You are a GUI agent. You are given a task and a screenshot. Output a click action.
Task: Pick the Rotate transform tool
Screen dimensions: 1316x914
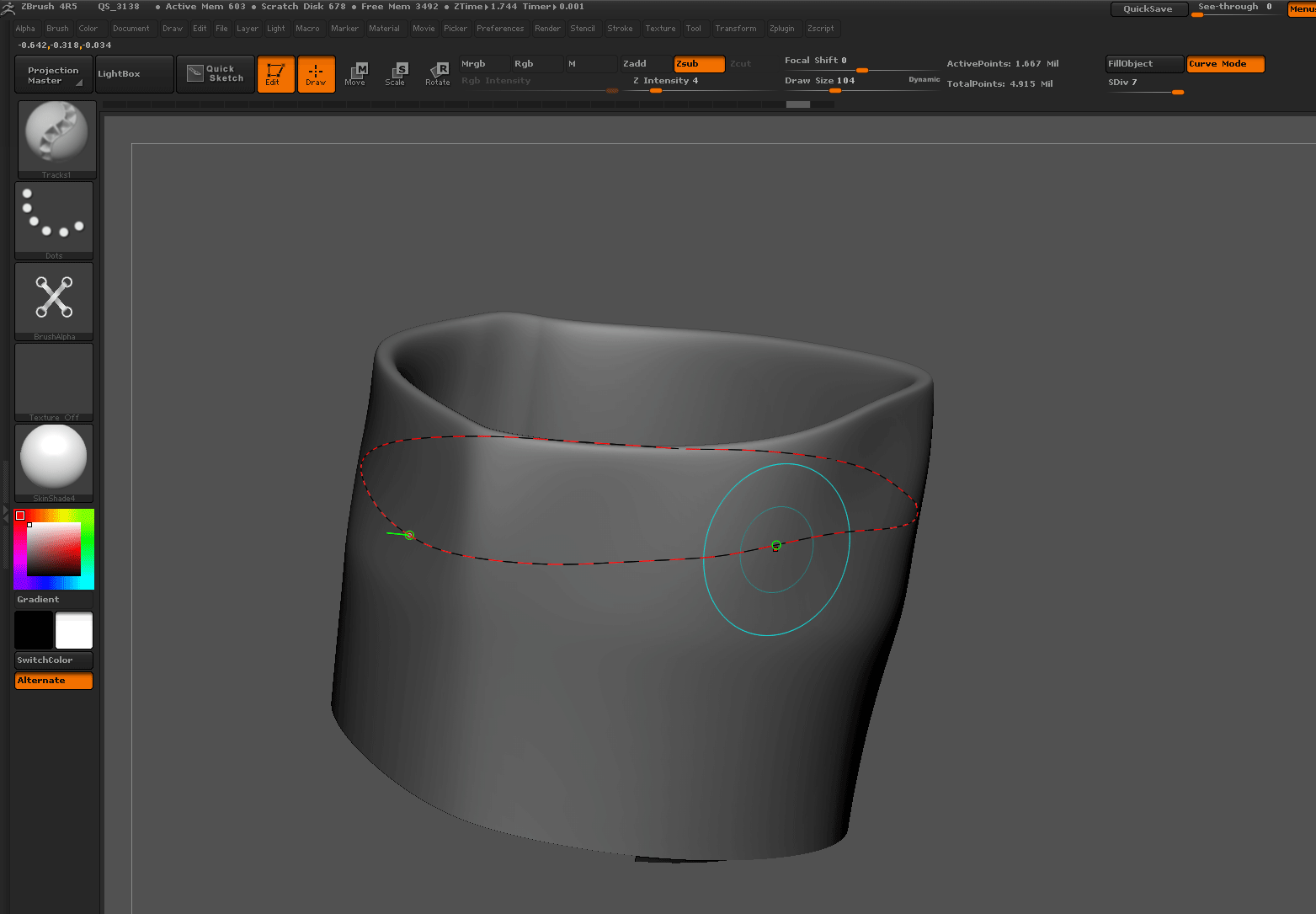coord(438,74)
